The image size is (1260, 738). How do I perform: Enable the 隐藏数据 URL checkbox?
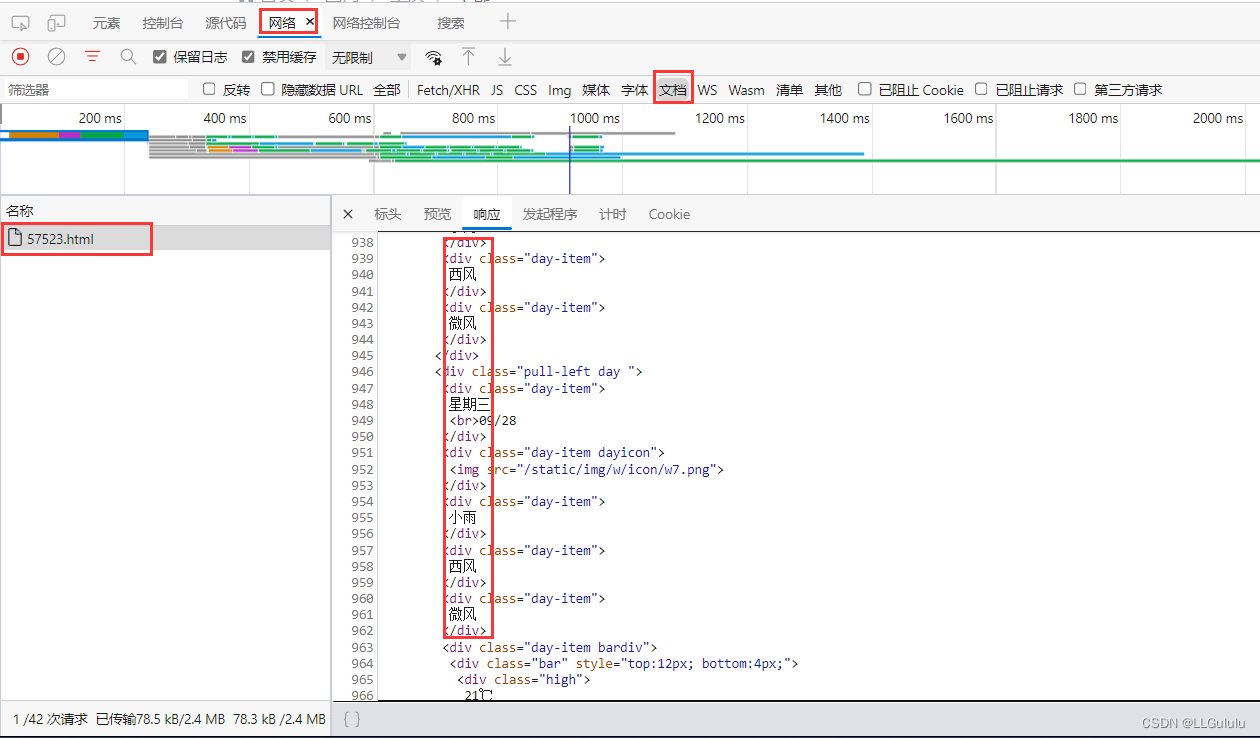[x=268, y=89]
